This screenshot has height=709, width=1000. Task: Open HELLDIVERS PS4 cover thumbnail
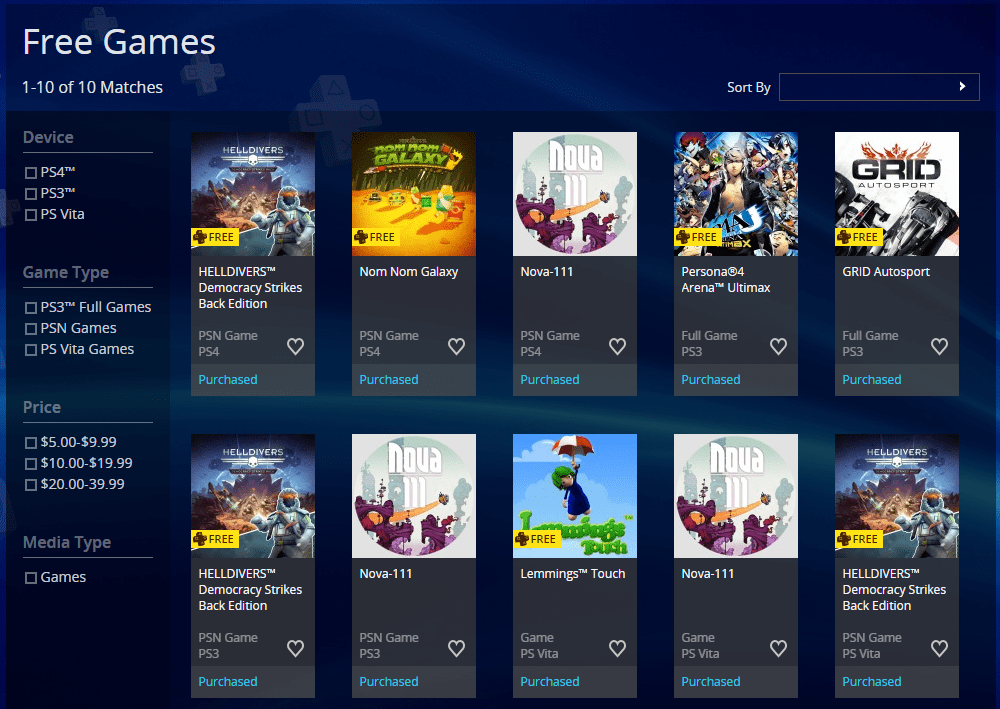253,194
